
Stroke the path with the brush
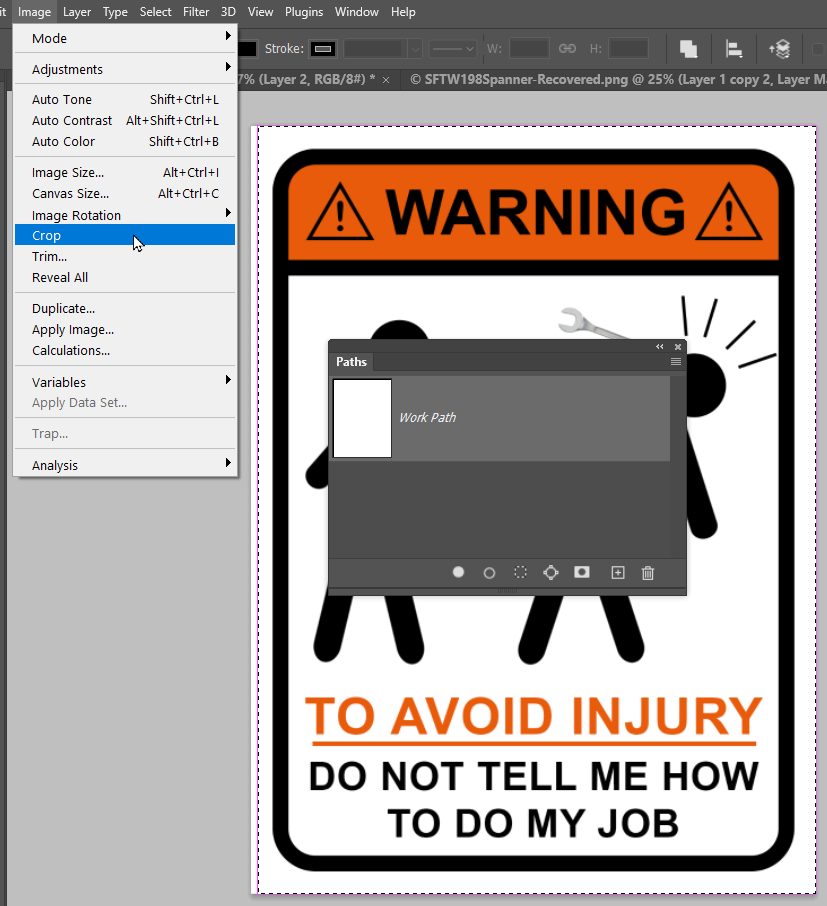pos(489,571)
